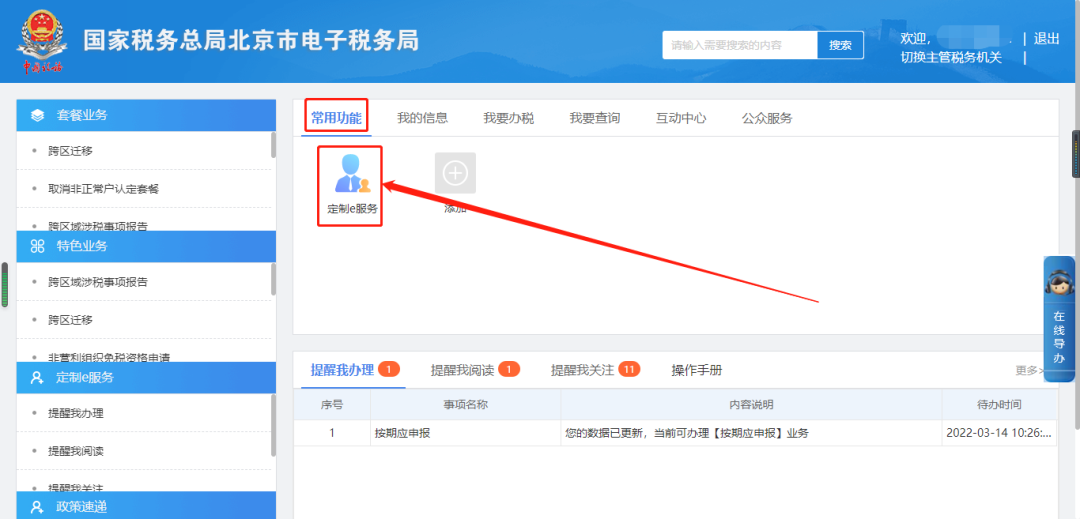The width and height of the screenshot is (1080, 519).
Task: Click the search input field
Action: (740, 45)
